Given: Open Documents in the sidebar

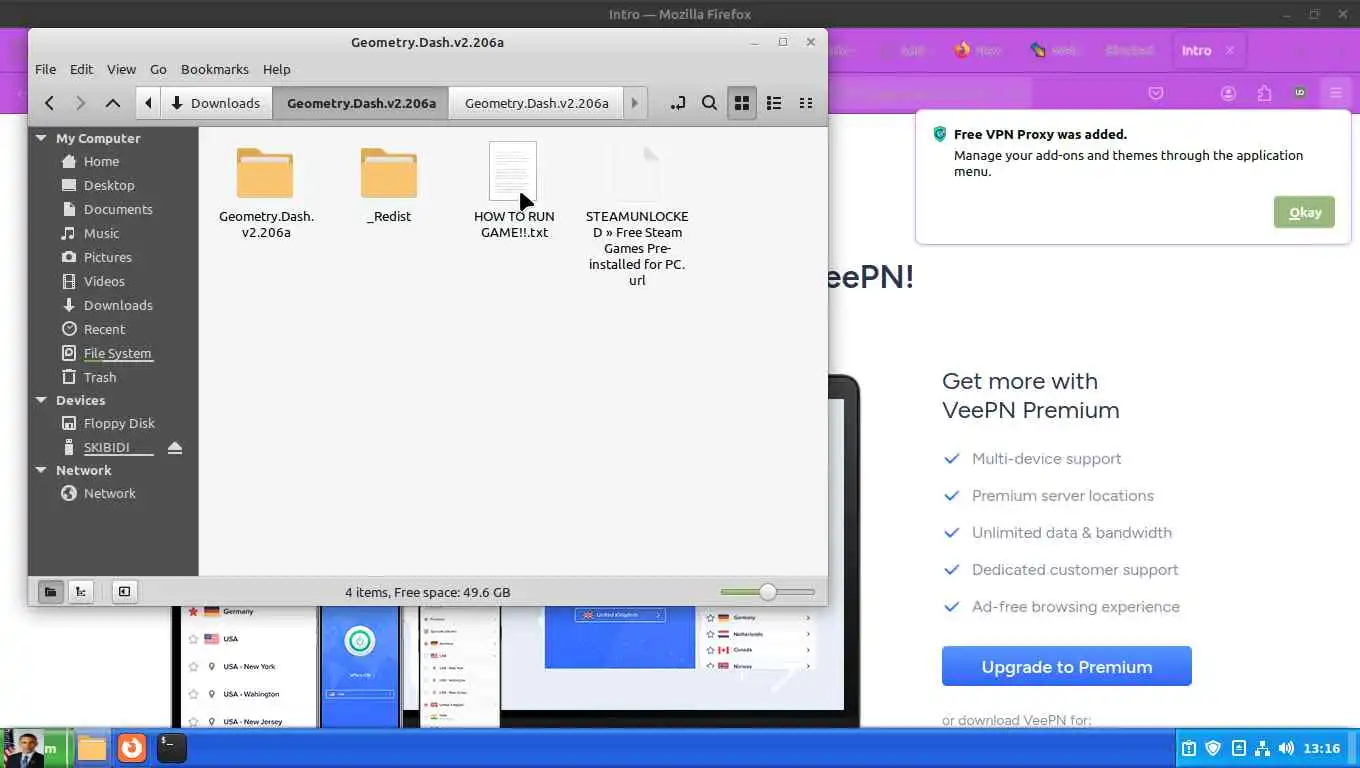Looking at the screenshot, I should pos(118,209).
